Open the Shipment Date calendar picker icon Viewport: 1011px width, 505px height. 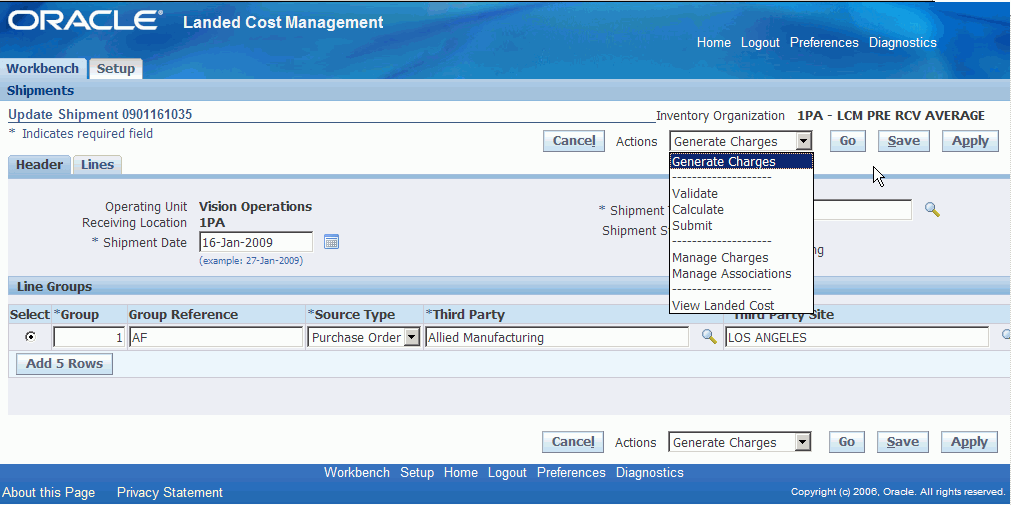coord(331,243)
